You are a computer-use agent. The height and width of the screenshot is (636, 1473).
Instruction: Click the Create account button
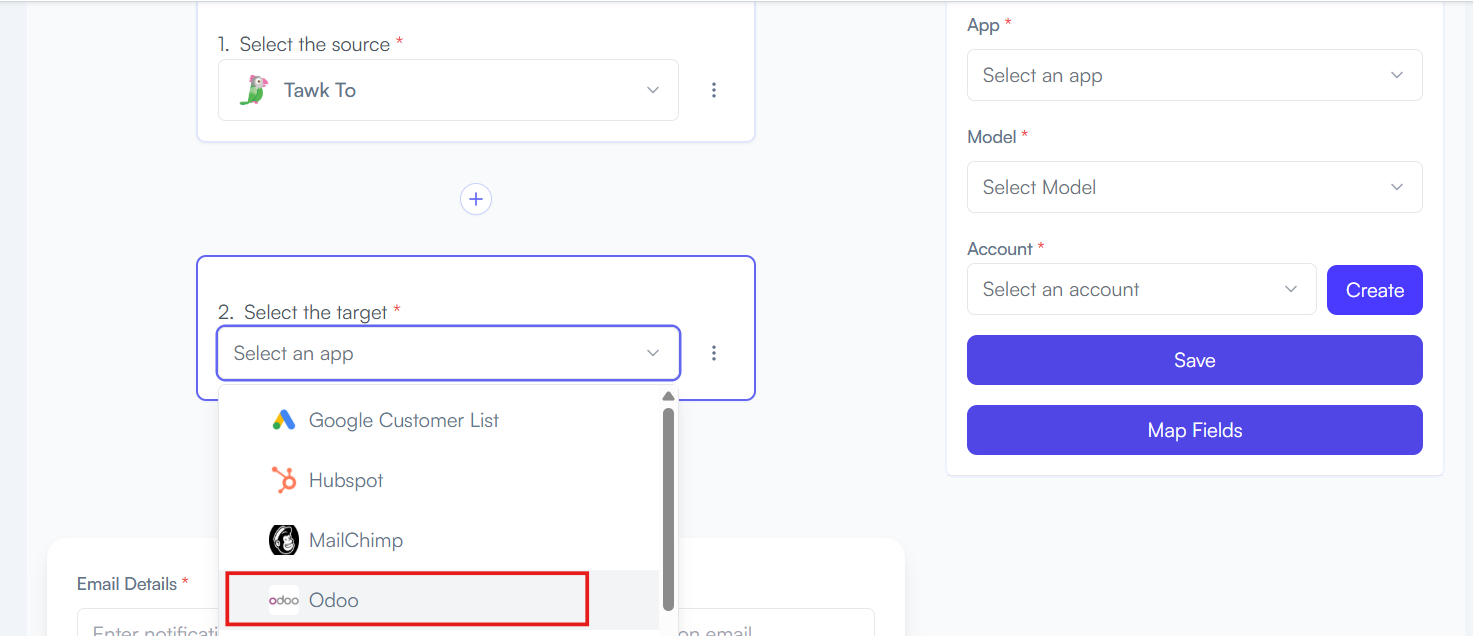click(x=1375, y=290)
